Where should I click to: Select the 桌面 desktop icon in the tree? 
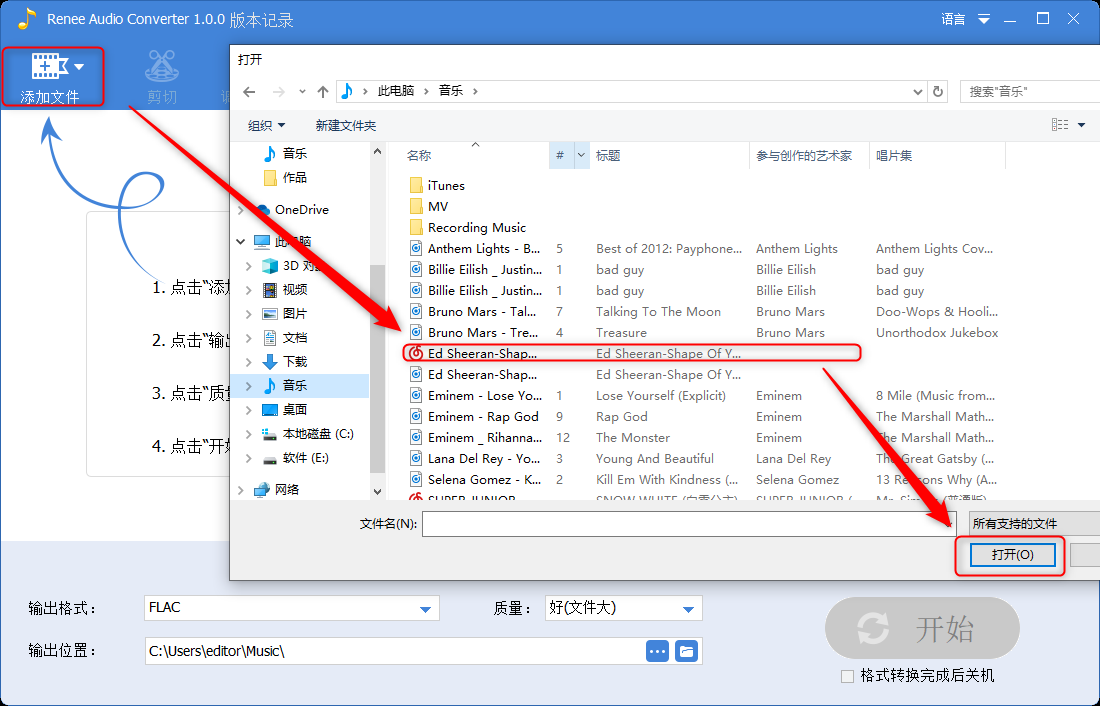point(269,410)
